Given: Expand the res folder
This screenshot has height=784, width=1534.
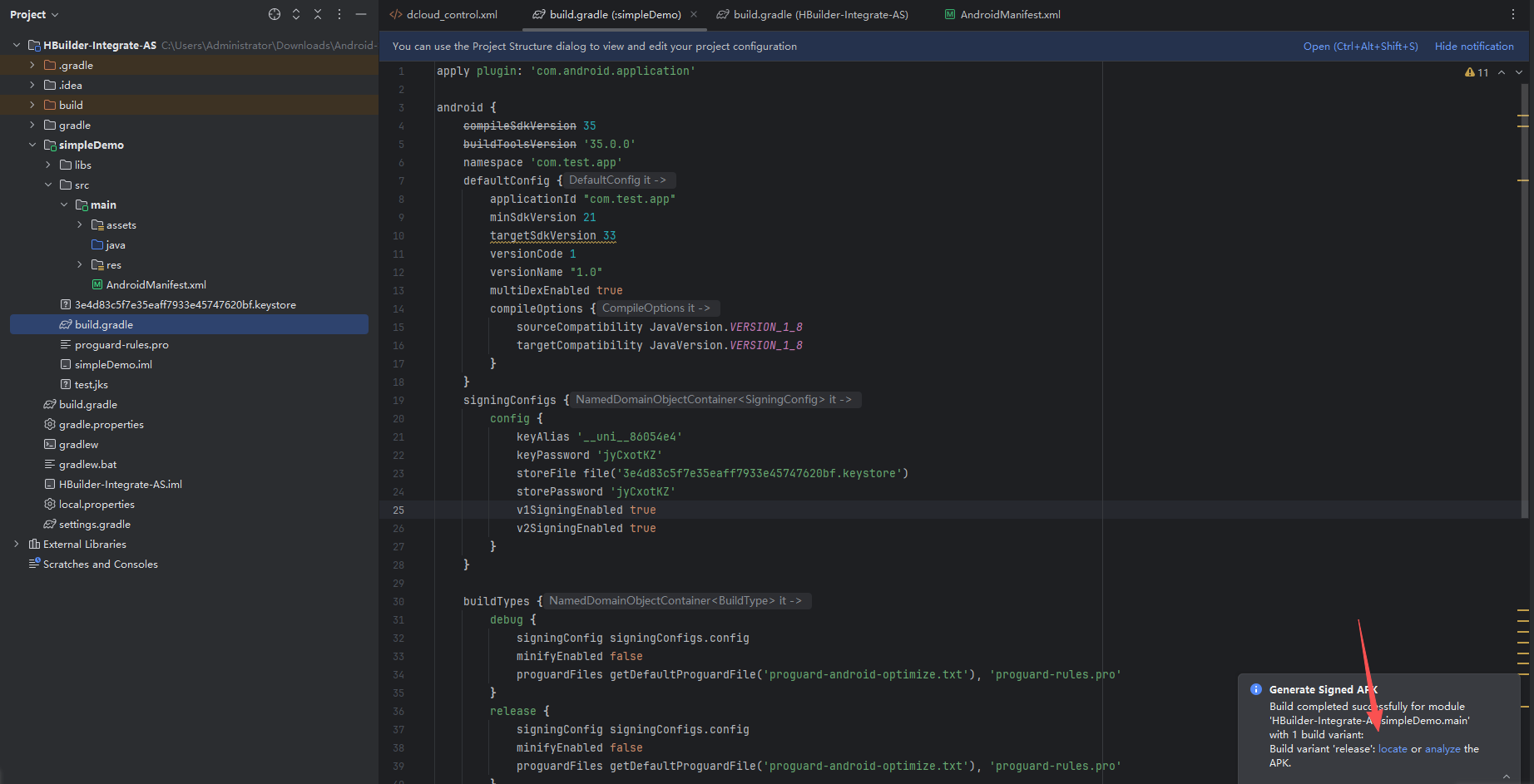Looking at the screenshot, I should click(80, 264).
